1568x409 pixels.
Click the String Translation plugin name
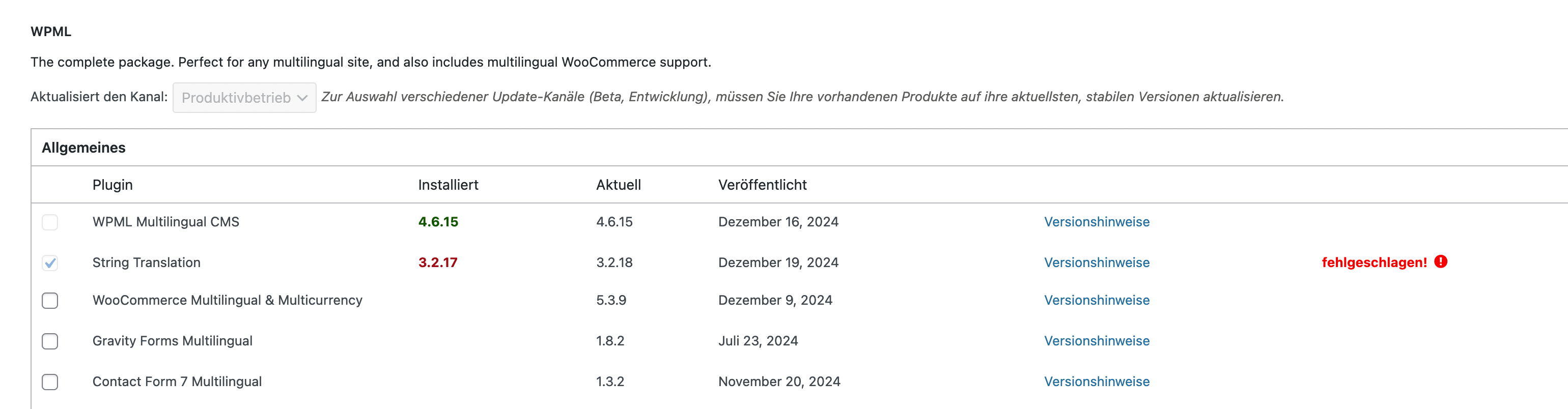pos(146,263)
